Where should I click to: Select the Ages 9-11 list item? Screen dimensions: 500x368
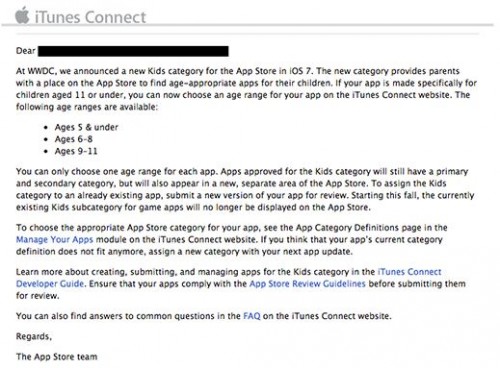pyautogui.click(x=76, y=151)
